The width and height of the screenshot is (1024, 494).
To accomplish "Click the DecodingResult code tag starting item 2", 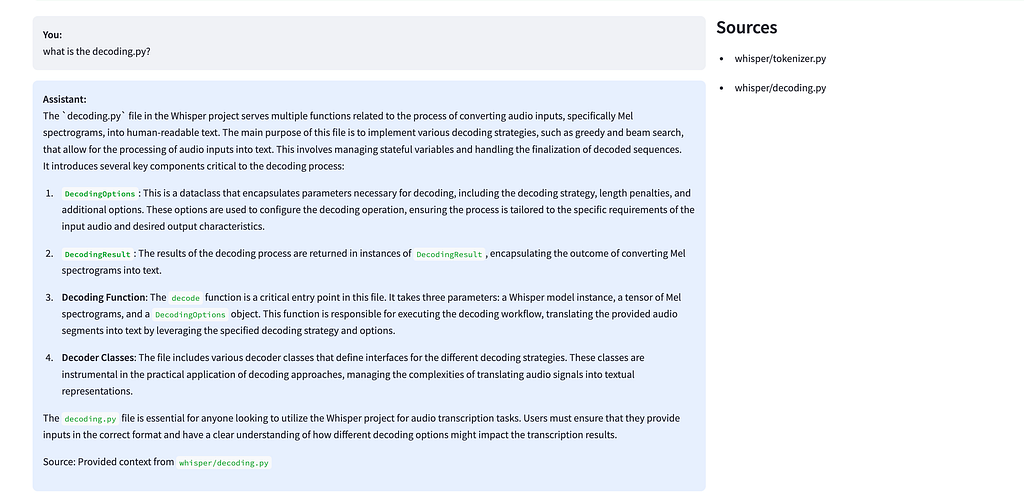I will [x=97, y=254].
